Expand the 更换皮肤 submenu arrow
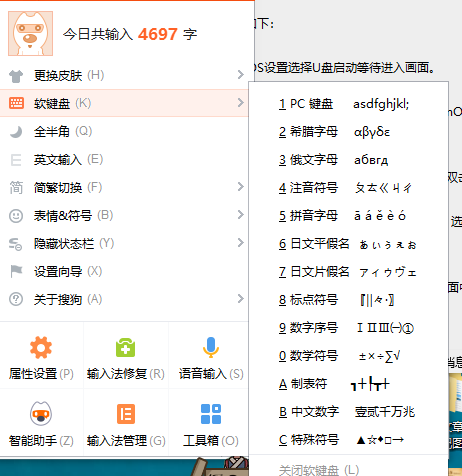Image resolution: width=462 pixels, height=476 pixels. [x=241, y=75]
